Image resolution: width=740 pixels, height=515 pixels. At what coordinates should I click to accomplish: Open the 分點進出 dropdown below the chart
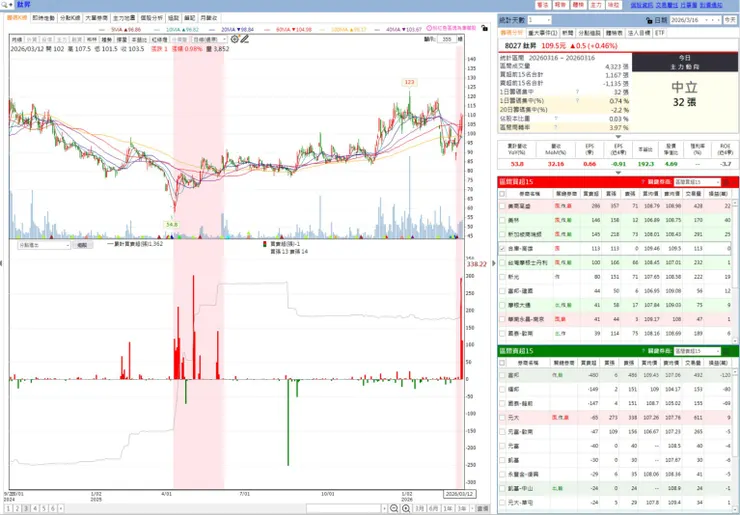[44, 245]
